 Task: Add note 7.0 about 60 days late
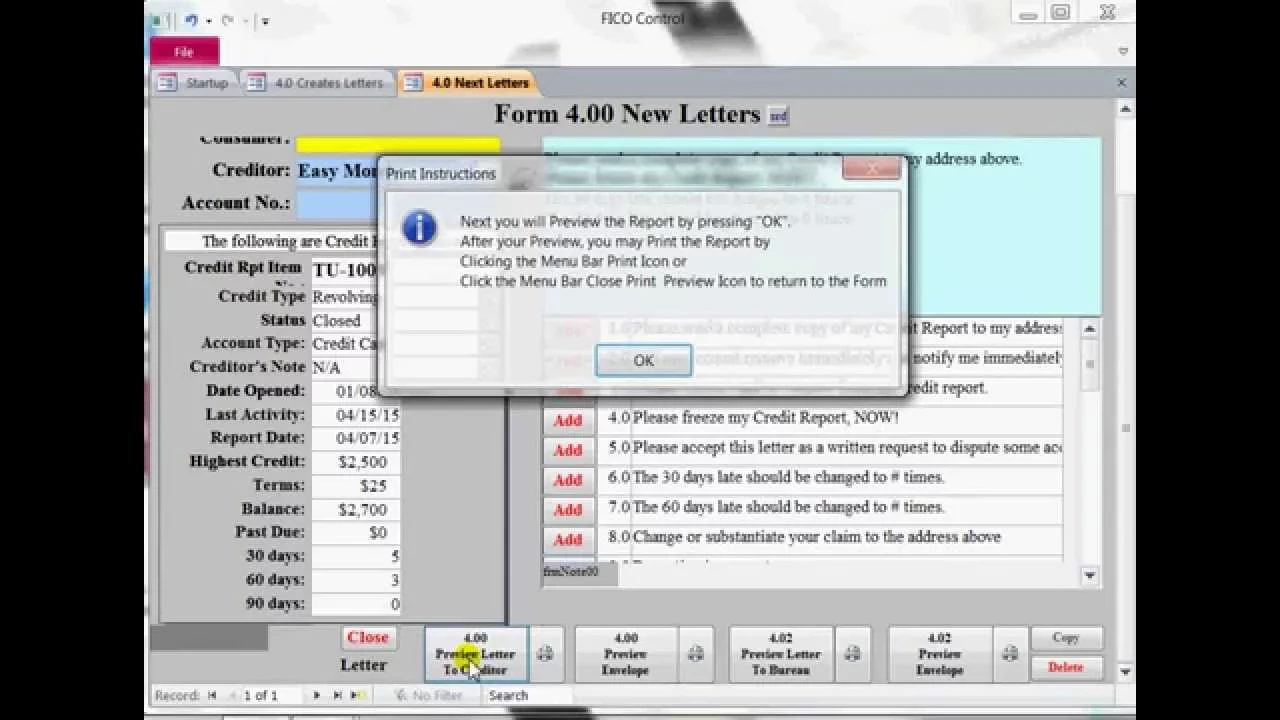[x=568, y=510]
